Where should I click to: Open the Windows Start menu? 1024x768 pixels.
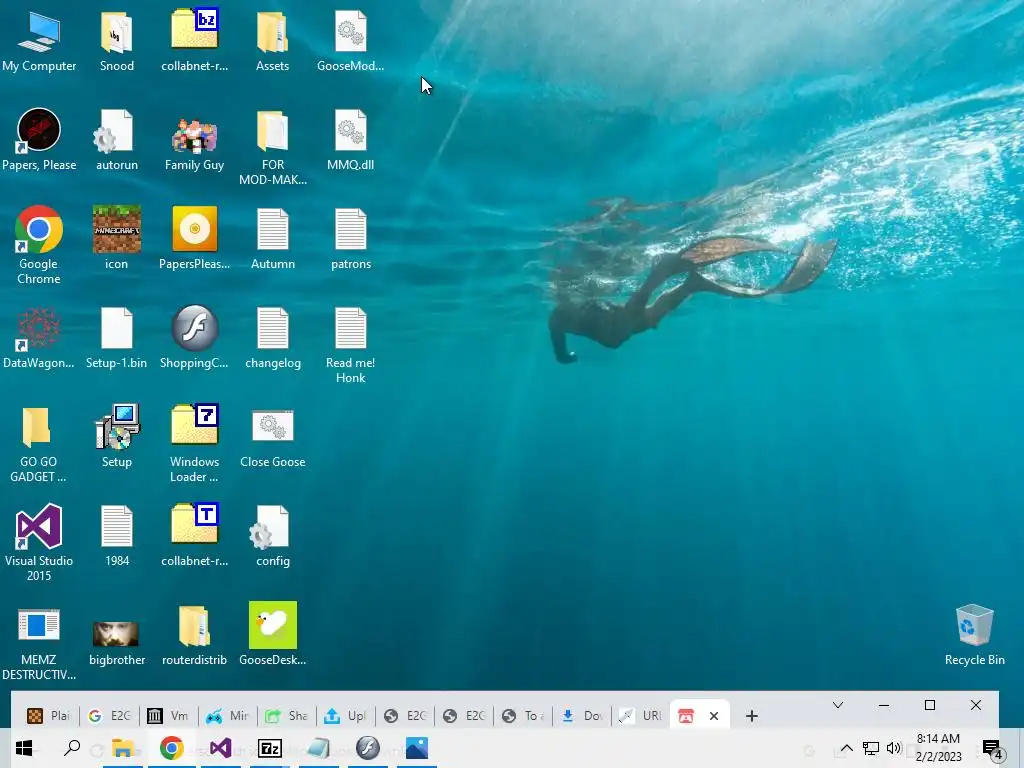[x=24, y=748]
